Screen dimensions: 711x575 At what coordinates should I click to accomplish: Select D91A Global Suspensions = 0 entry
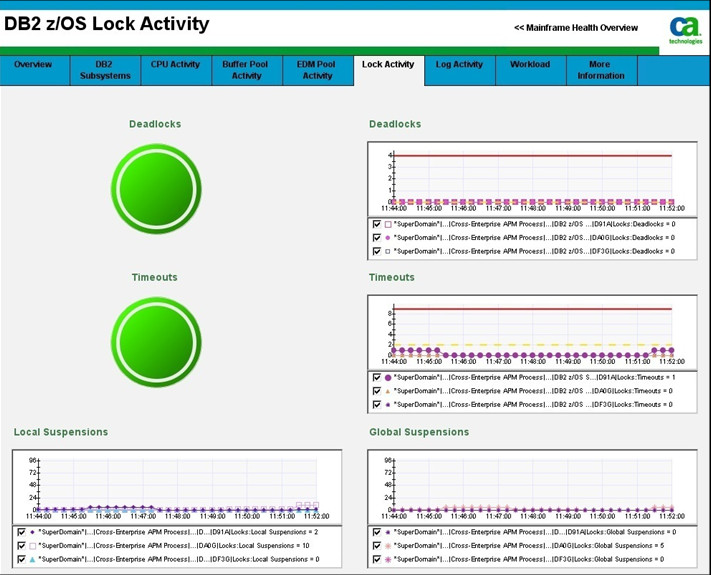(535, 532)
